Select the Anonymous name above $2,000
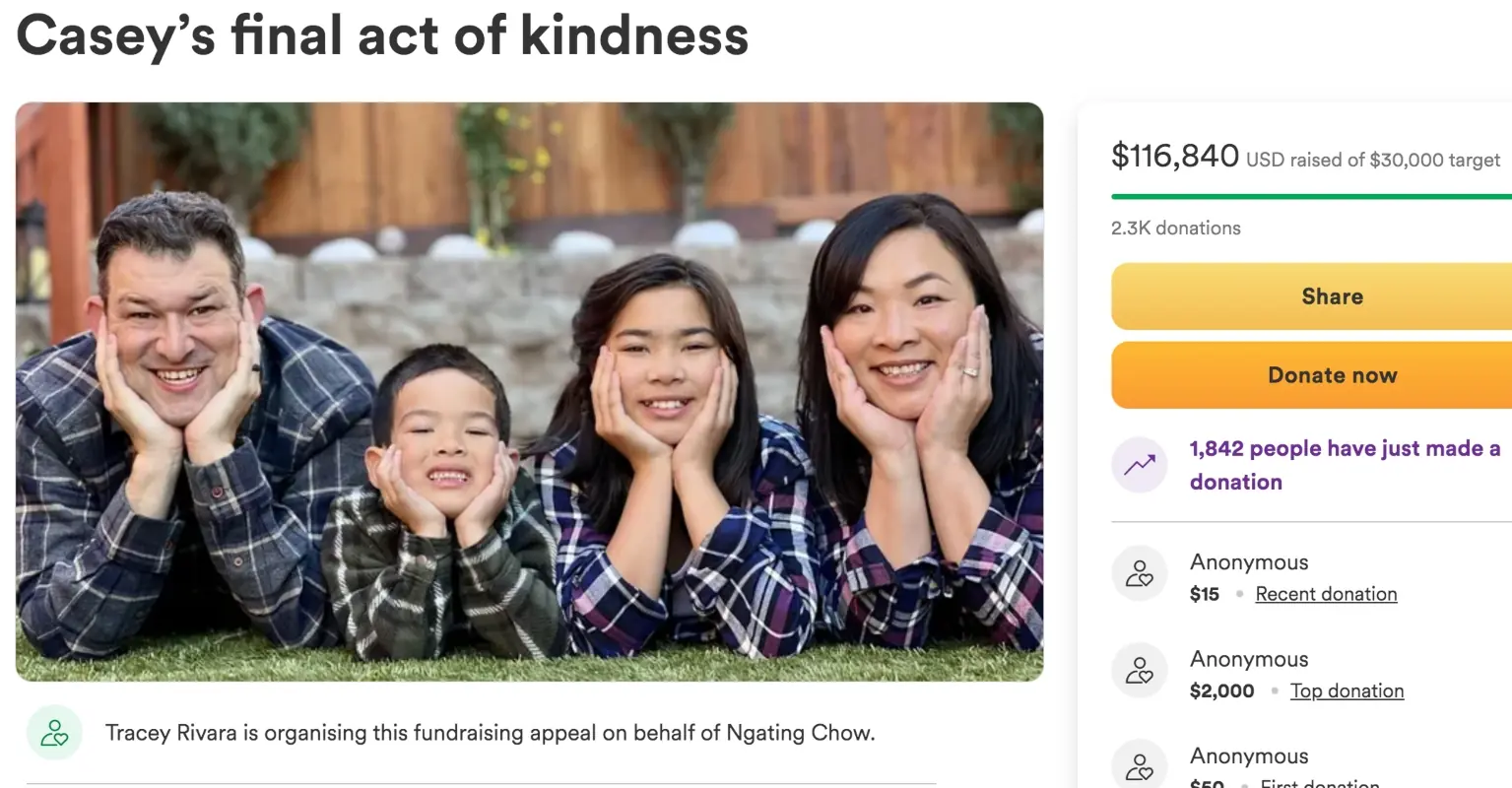 1249,658
